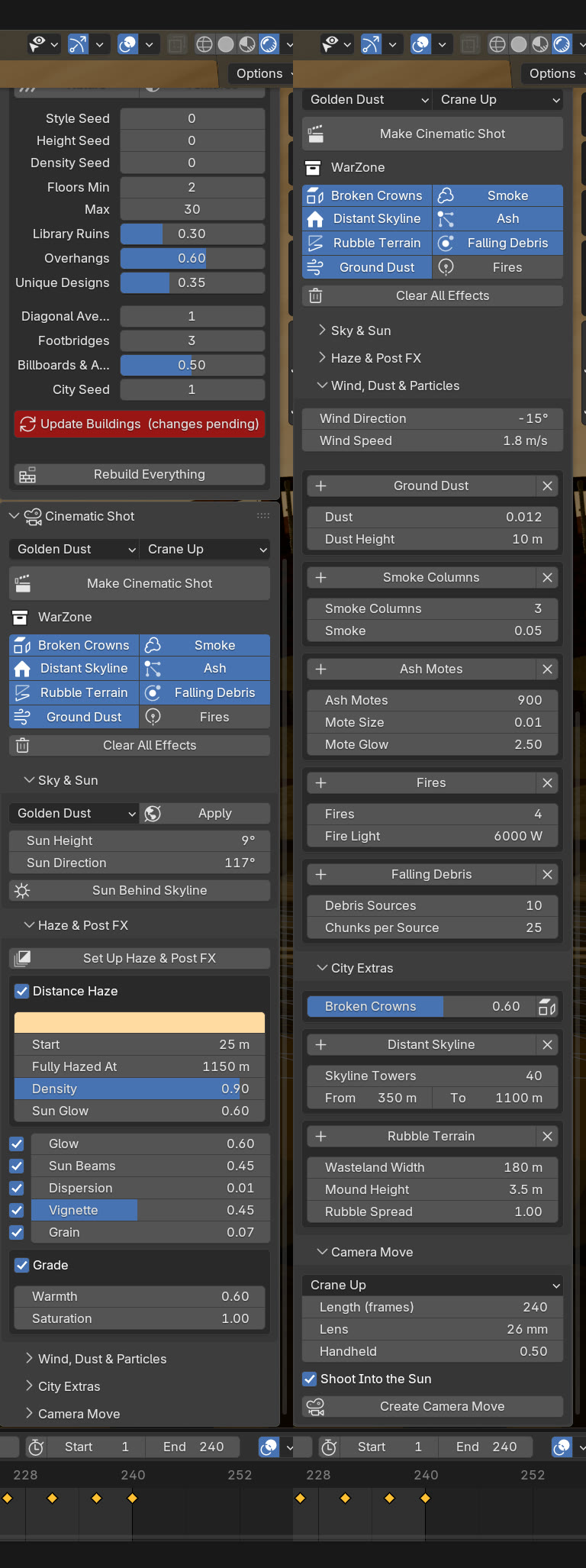Viewport: 586px width, 1568px height.
Task: Uncheck the Vignette checkbox
Action: point(17,1211)
